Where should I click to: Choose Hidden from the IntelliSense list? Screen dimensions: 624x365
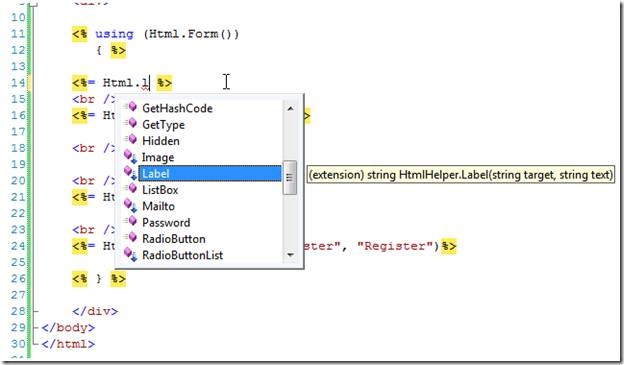pyautogui.click(x=161, y=141)
